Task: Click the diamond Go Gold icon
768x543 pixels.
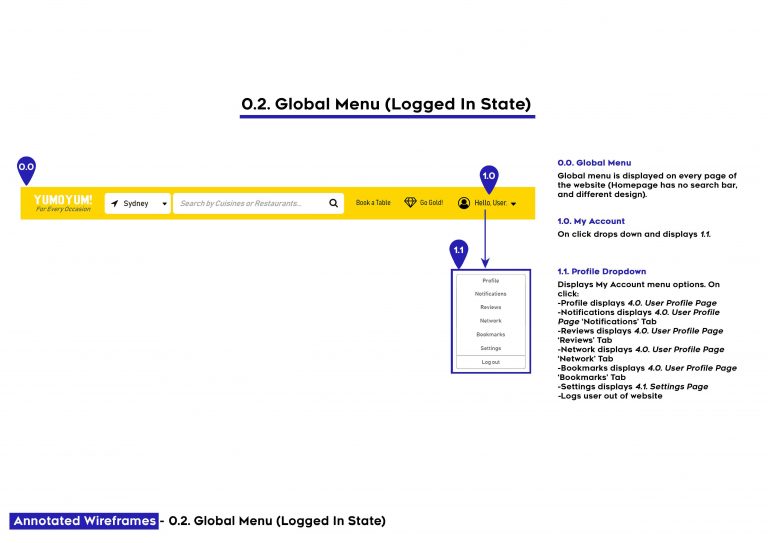Action: (x=410, y=202)
